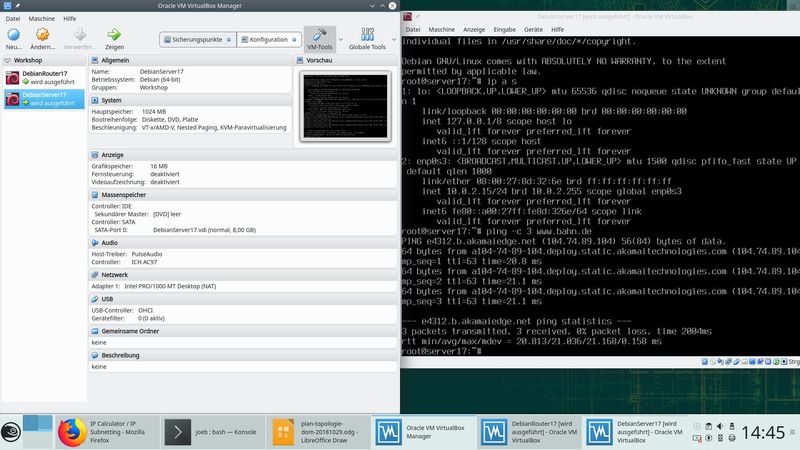The width and height of the screenshot is (800, 450).
Task: Click the Anzeige monitor icon
Action: (94, 155)
